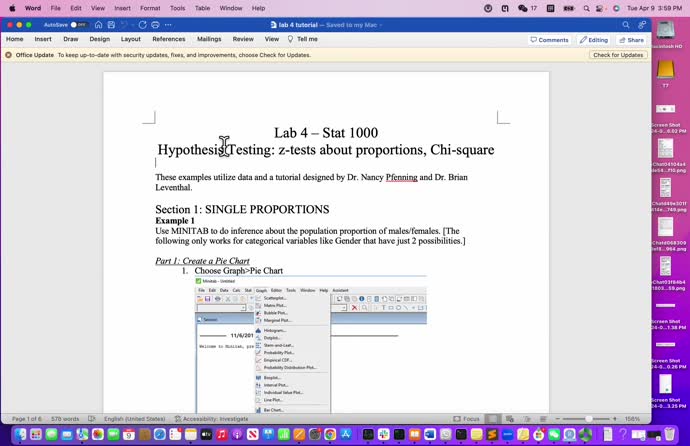Click Check for Updates button
Image resolution: width=690 pixels, height=446 pixels.
618,55
